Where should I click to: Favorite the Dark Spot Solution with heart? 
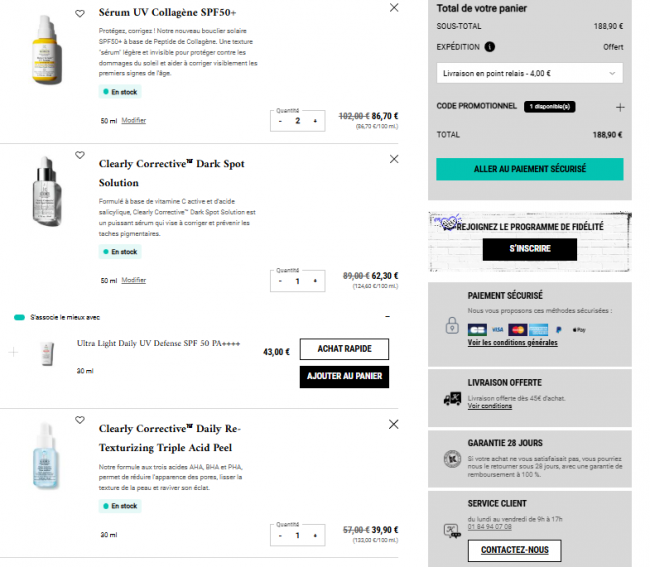tap(80, 155)
